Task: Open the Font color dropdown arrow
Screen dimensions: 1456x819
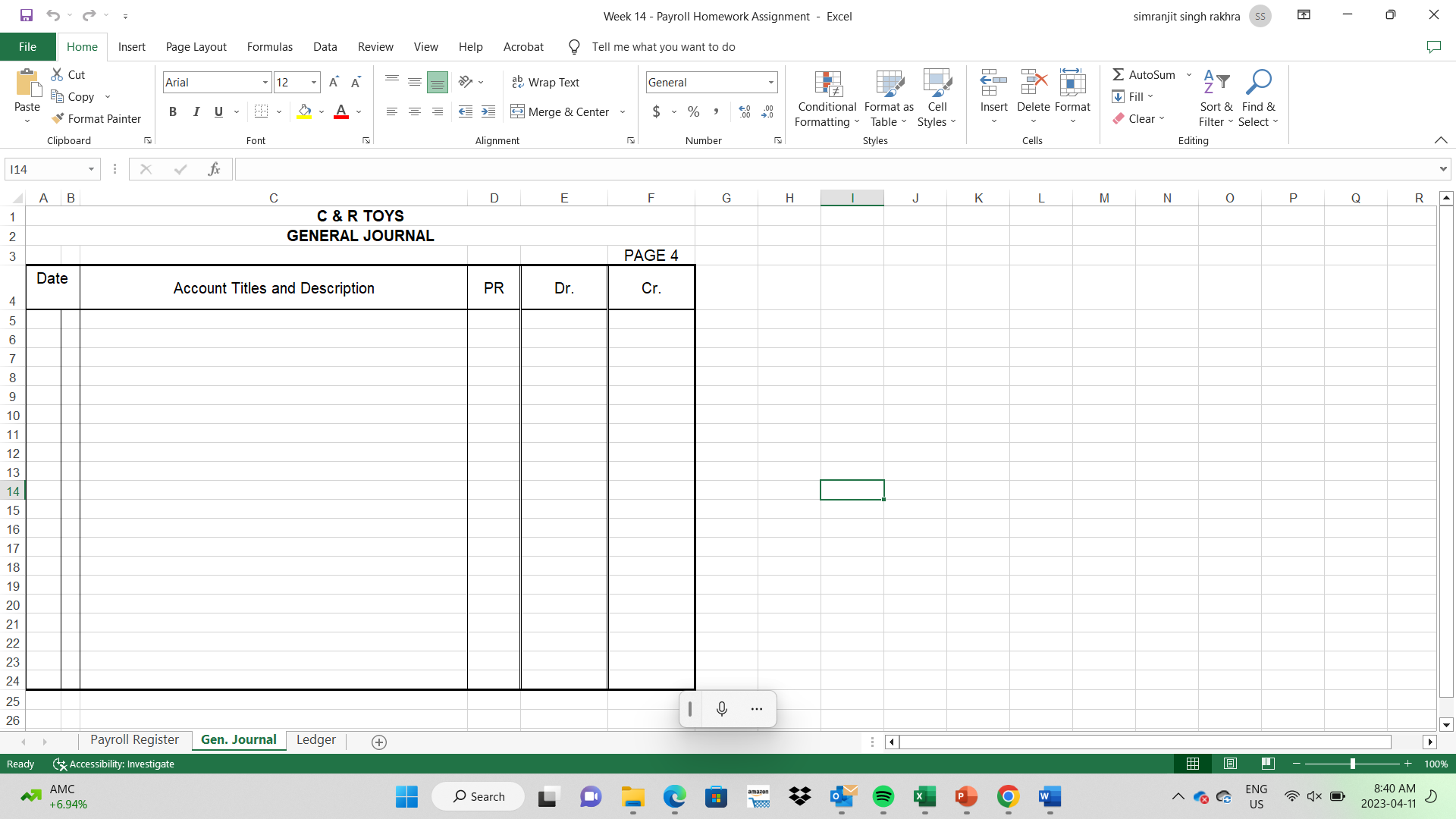Action: [358, 111]
